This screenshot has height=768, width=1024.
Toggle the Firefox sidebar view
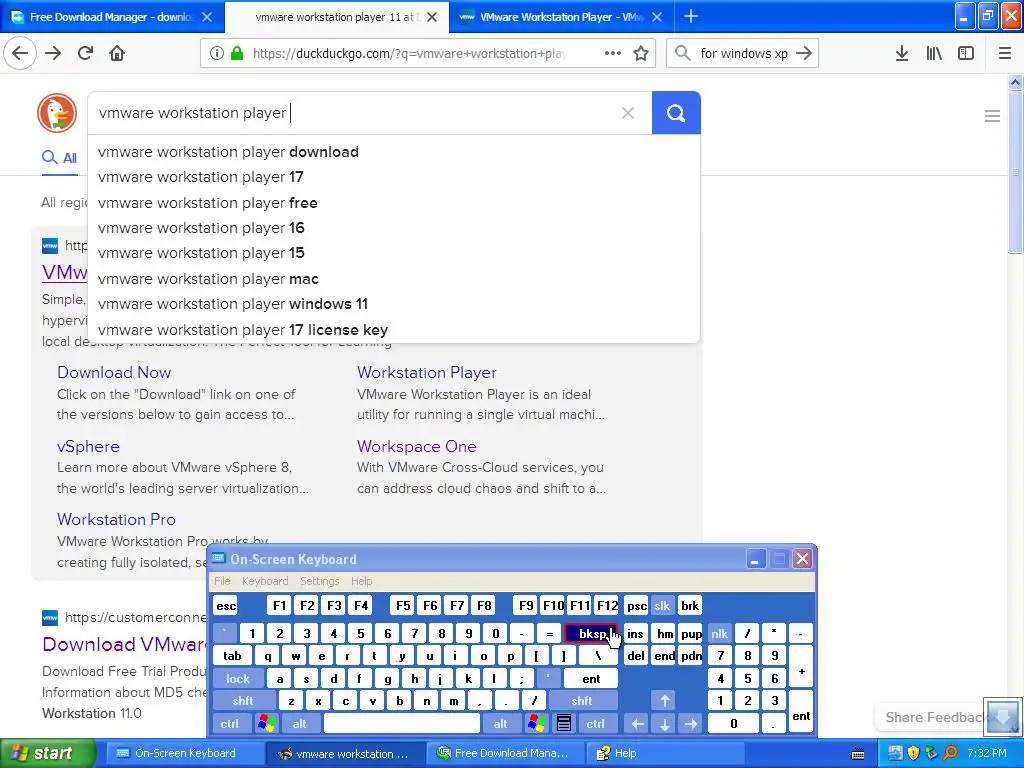point(966,53)
